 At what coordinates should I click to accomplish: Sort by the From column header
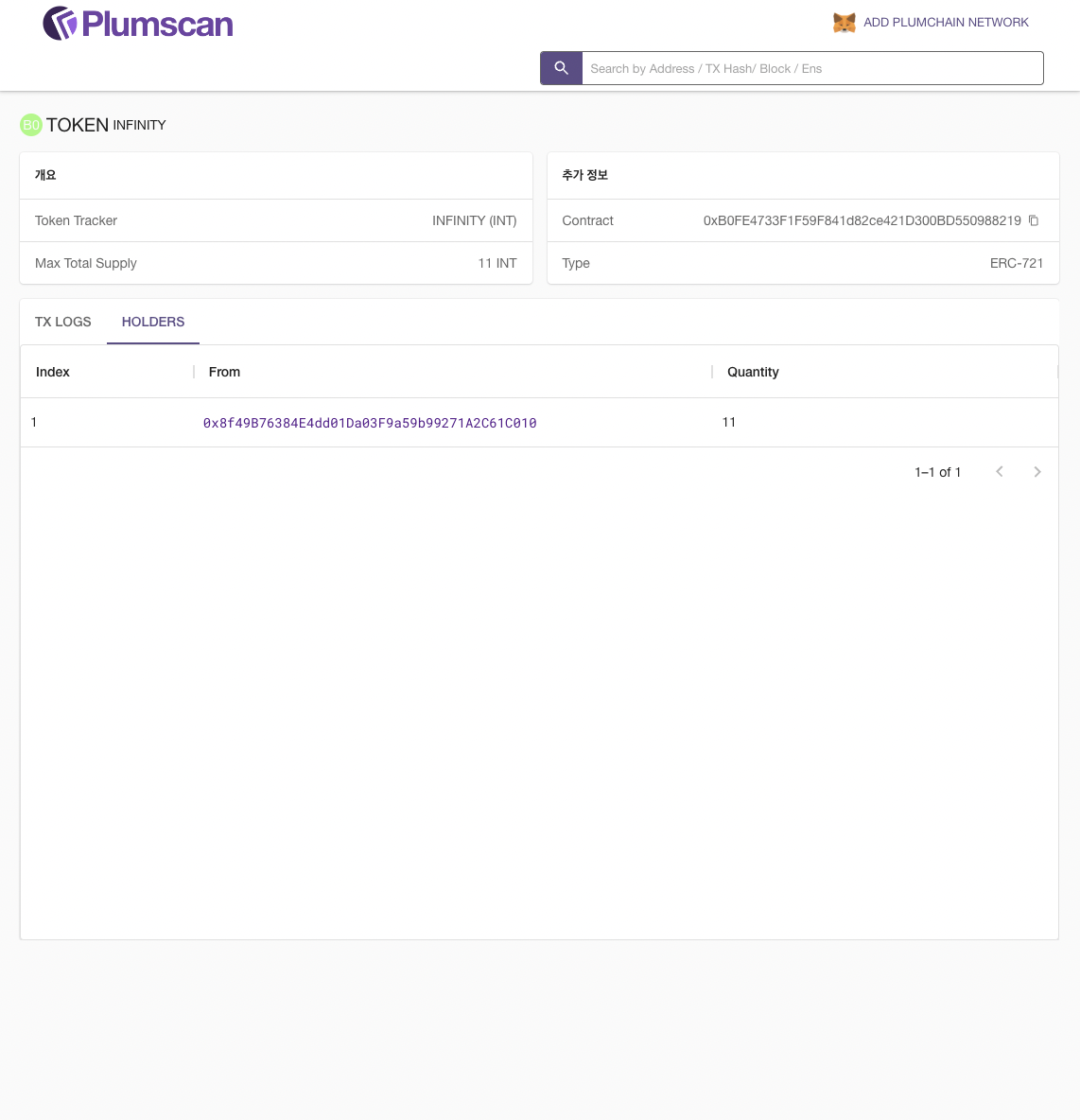(x=224, y=372)
